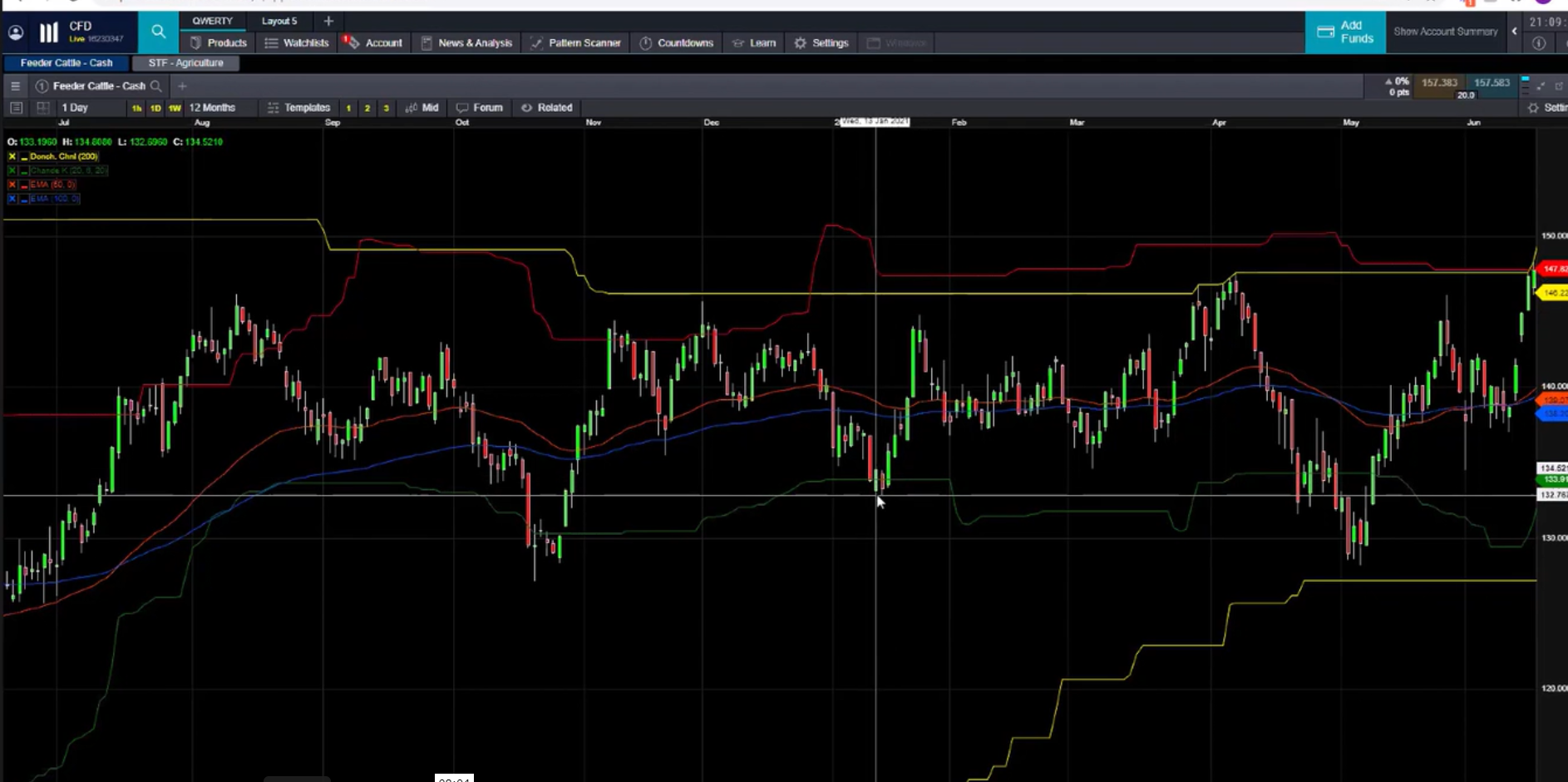The width and height of the screenshot is (1568, 782).
Task: Load chart template 1
Action: [x=348, y=108]
